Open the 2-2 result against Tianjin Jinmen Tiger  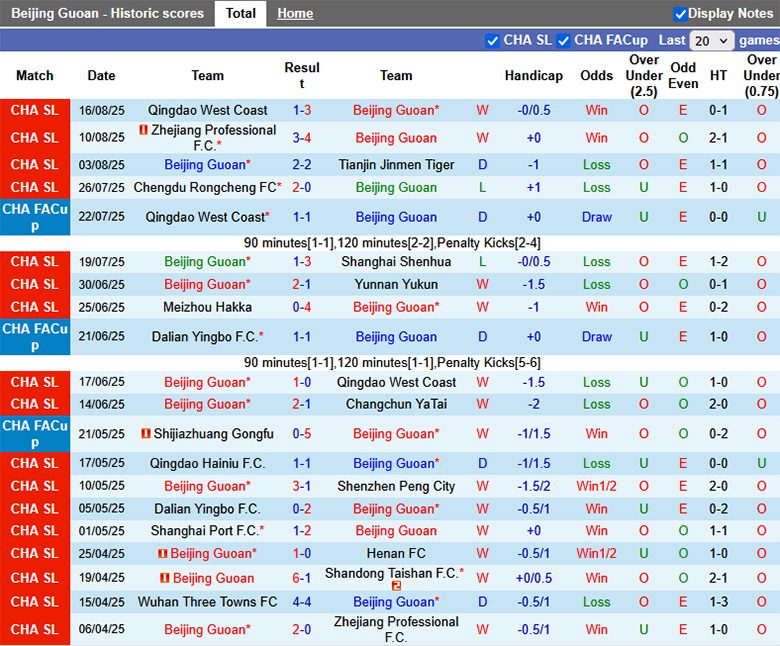point(302,165)
